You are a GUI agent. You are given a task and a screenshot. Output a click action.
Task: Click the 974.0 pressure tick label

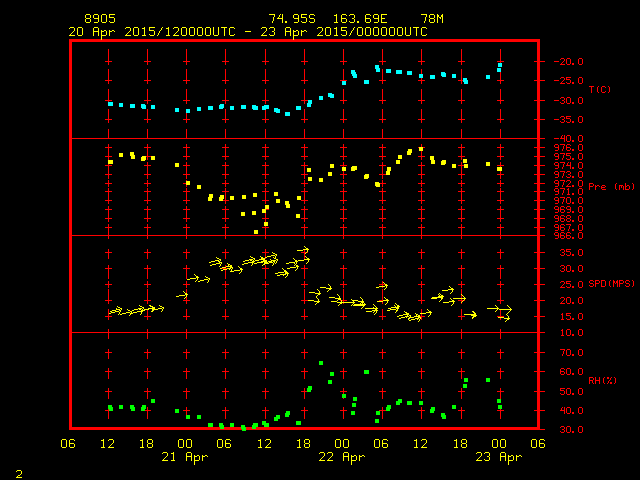pos(568,165)
